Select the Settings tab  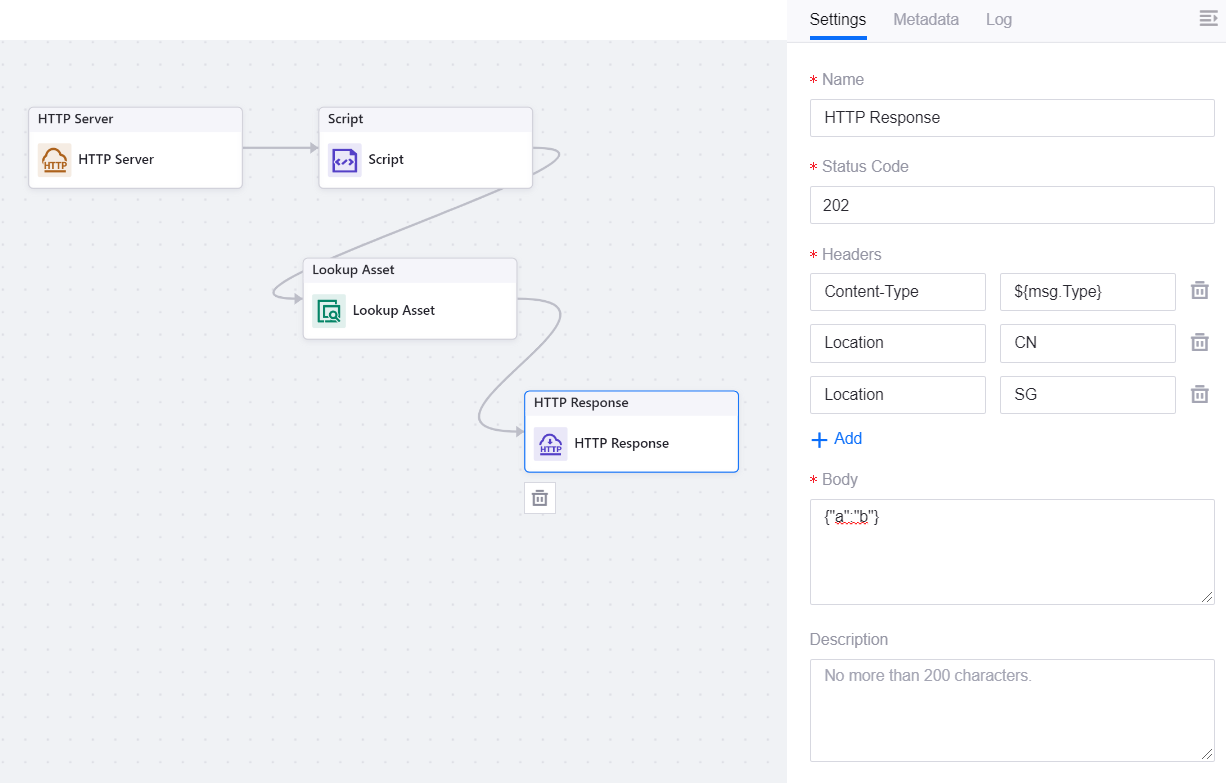(x=837, y=20)
